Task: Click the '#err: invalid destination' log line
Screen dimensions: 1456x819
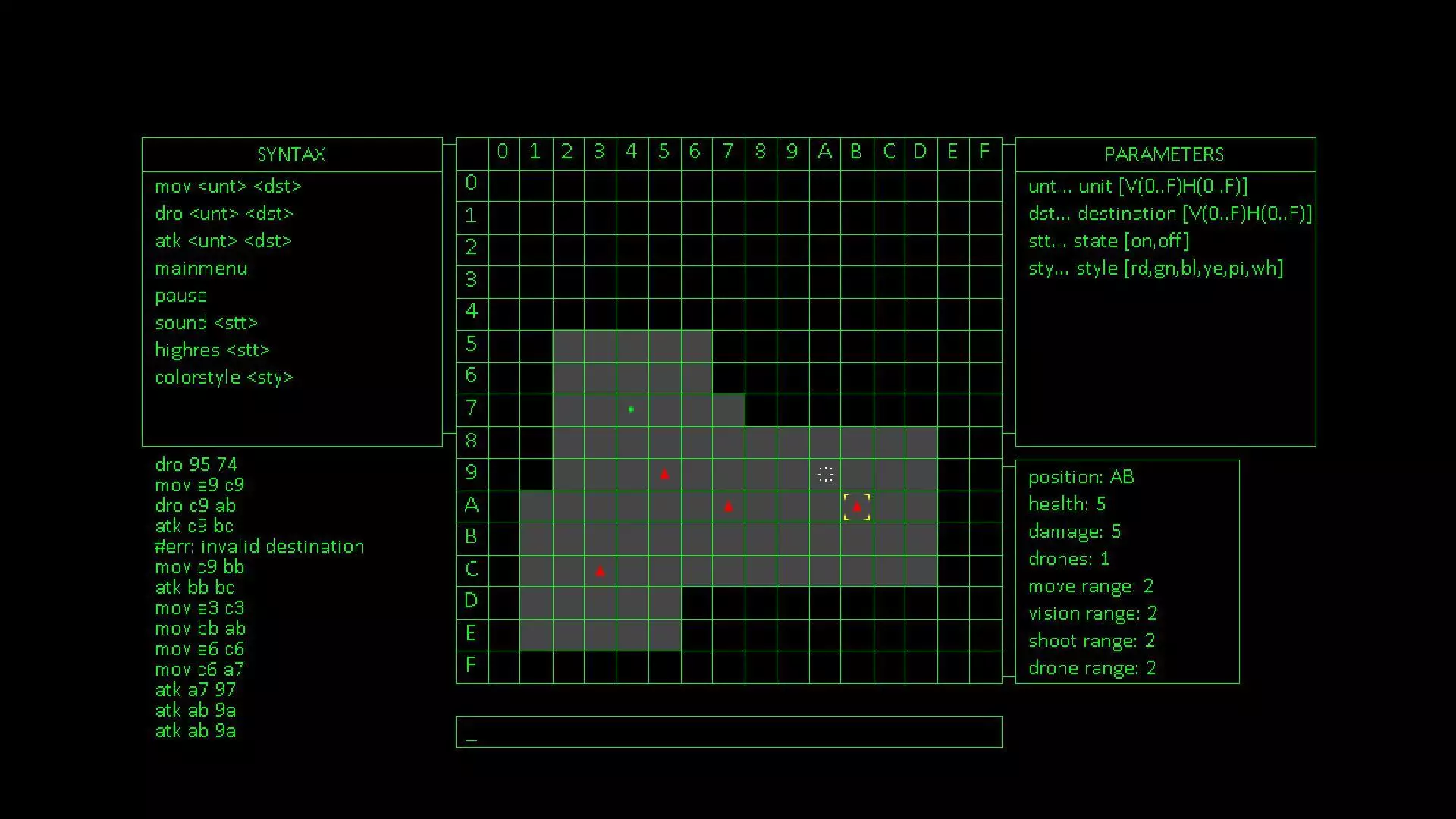Action: coord(259,547)
